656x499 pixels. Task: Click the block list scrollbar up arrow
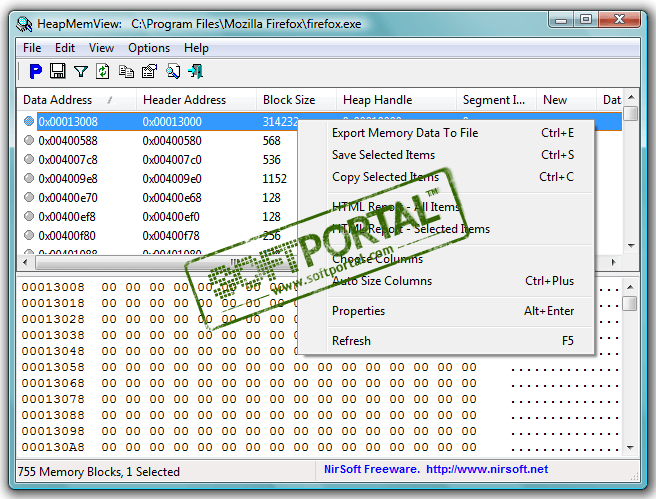point(631,97)
